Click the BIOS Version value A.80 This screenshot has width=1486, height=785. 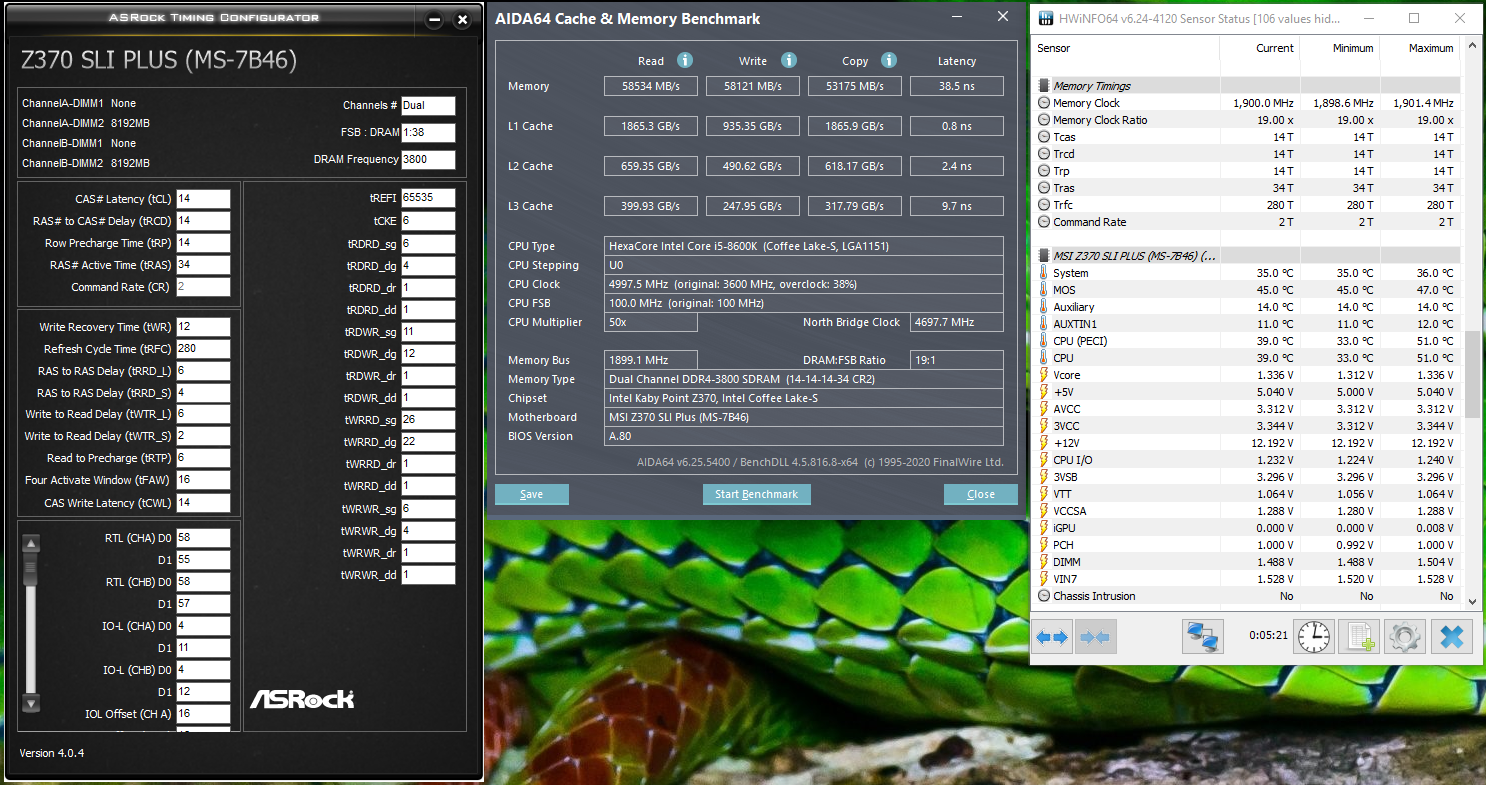point(804,436)
